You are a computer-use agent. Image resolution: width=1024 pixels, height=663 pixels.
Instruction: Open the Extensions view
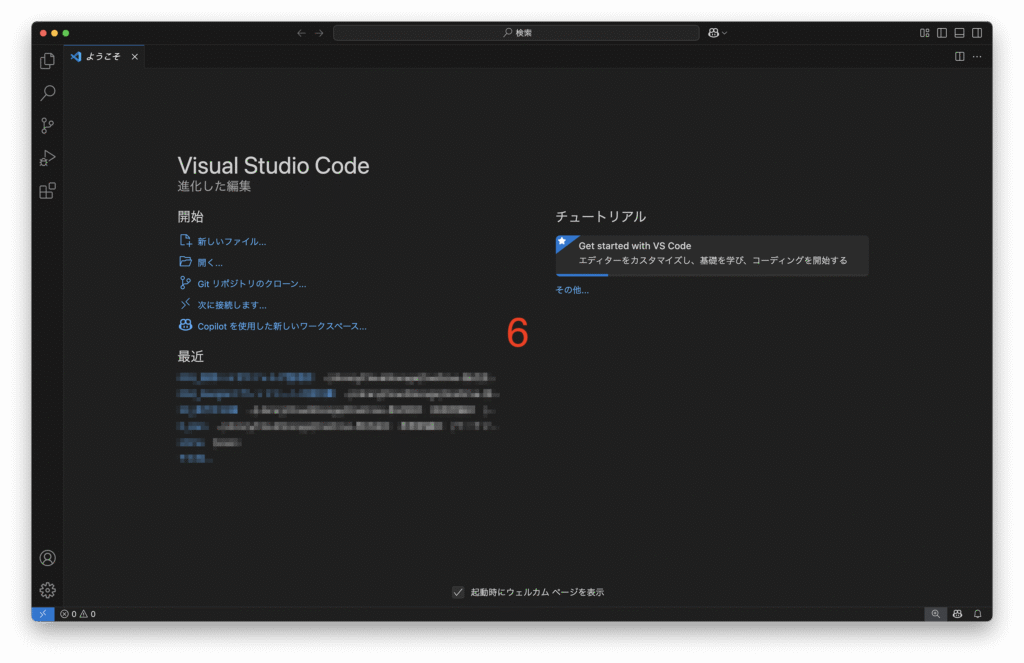point(47,191)
